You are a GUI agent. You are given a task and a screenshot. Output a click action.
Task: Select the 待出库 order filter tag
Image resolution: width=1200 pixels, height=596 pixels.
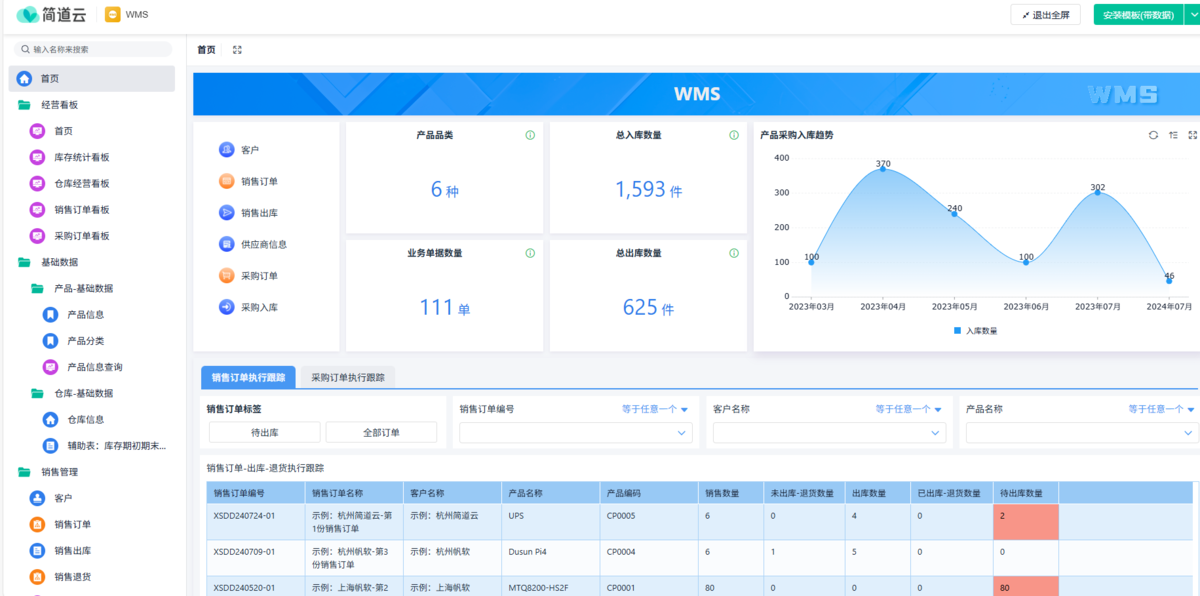[x=264, y=432]
